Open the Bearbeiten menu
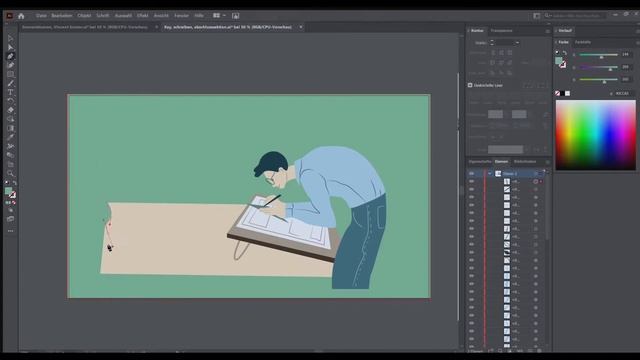The height and width of the screenshot is (360, 640). (x=62, y=16)
